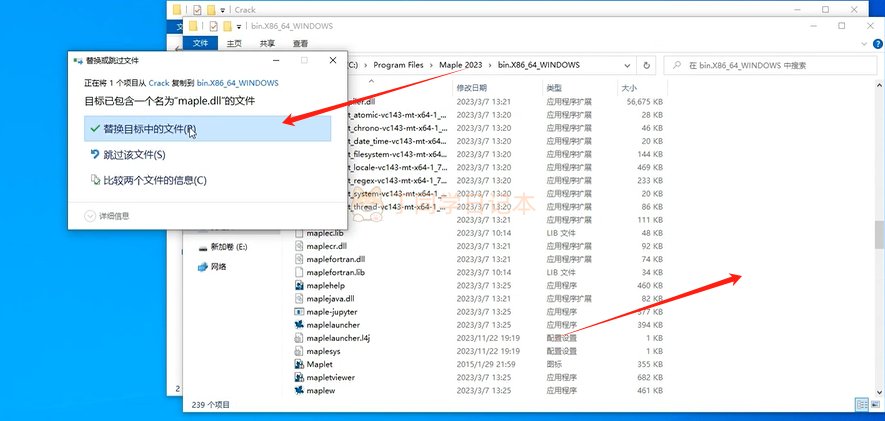Open the maplelauncher application icon
Image resolution: width=885 pixels, height=421 pixels.
click(299, 325)
